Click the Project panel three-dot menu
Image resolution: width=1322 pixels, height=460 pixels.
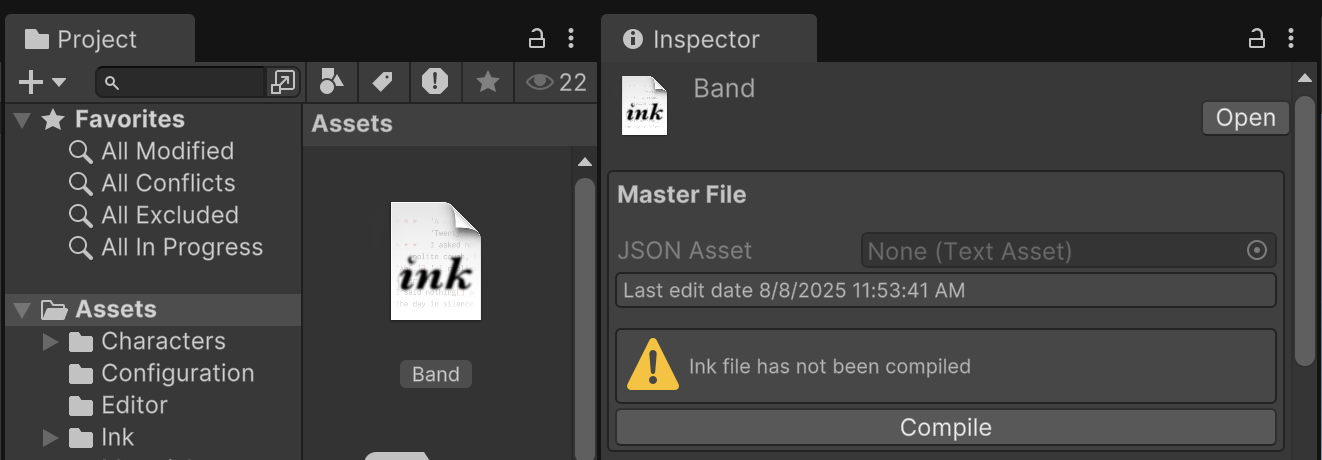pos(571,39)
